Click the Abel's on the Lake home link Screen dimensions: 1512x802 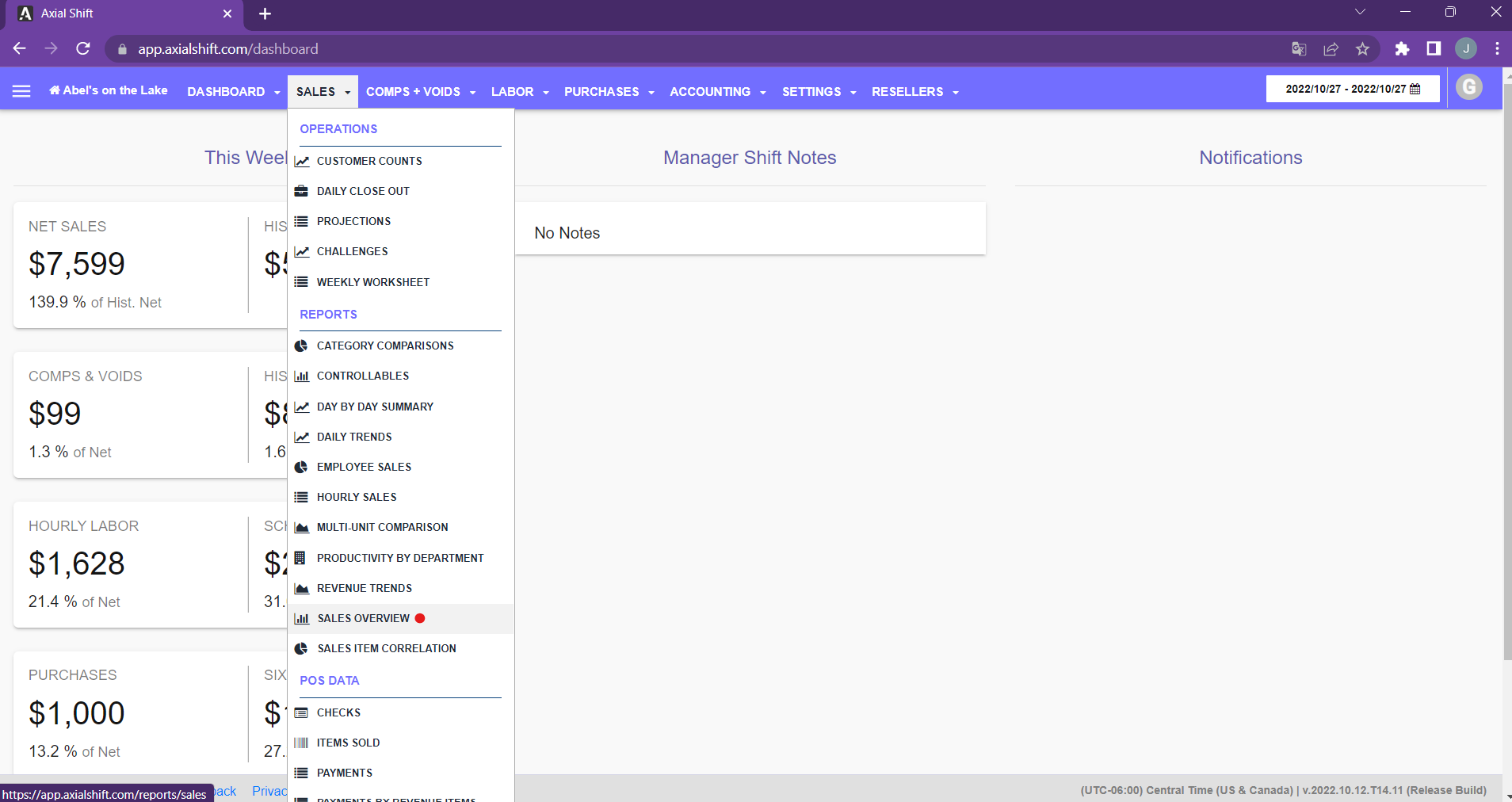tap(109, 90)
